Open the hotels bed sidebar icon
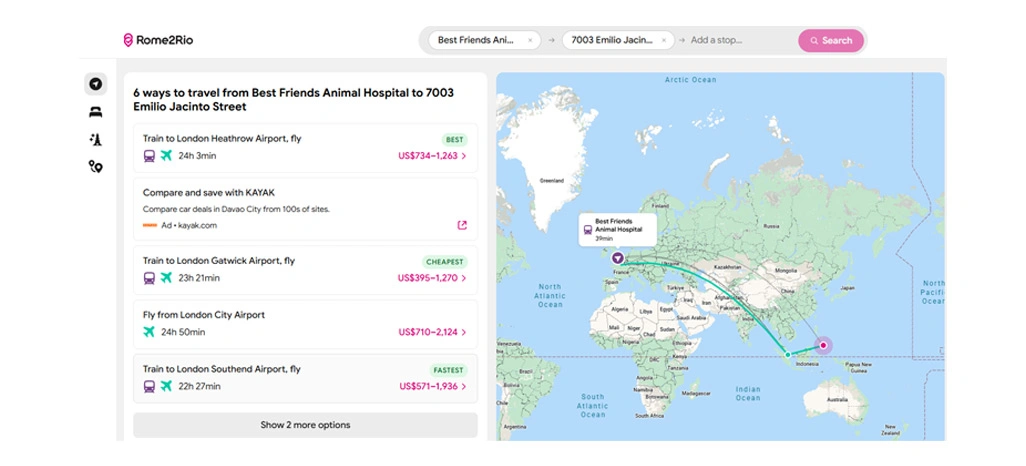This screenshot has height=466, width=1026. pos(96,112)
